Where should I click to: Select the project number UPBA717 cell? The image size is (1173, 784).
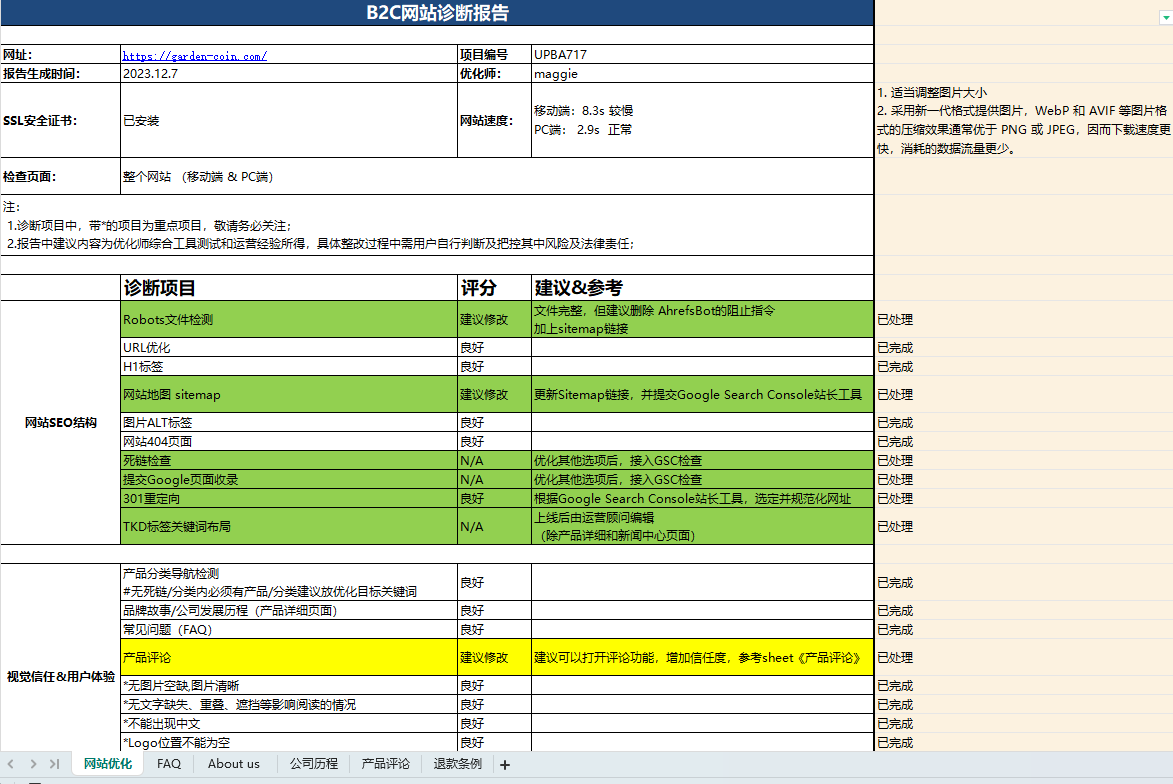pos(702,55)
